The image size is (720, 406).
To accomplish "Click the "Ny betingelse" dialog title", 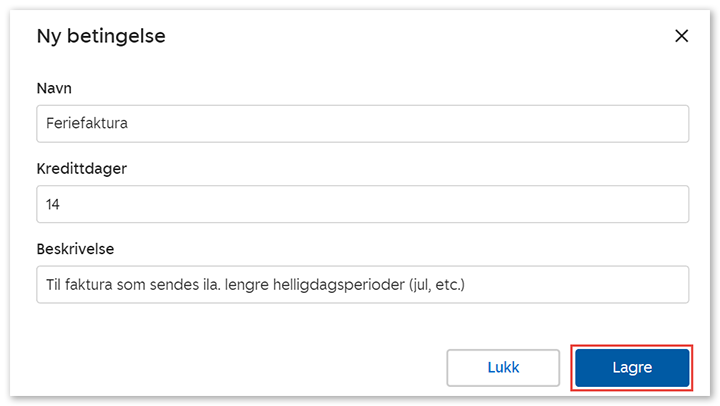I will point(101,36).
